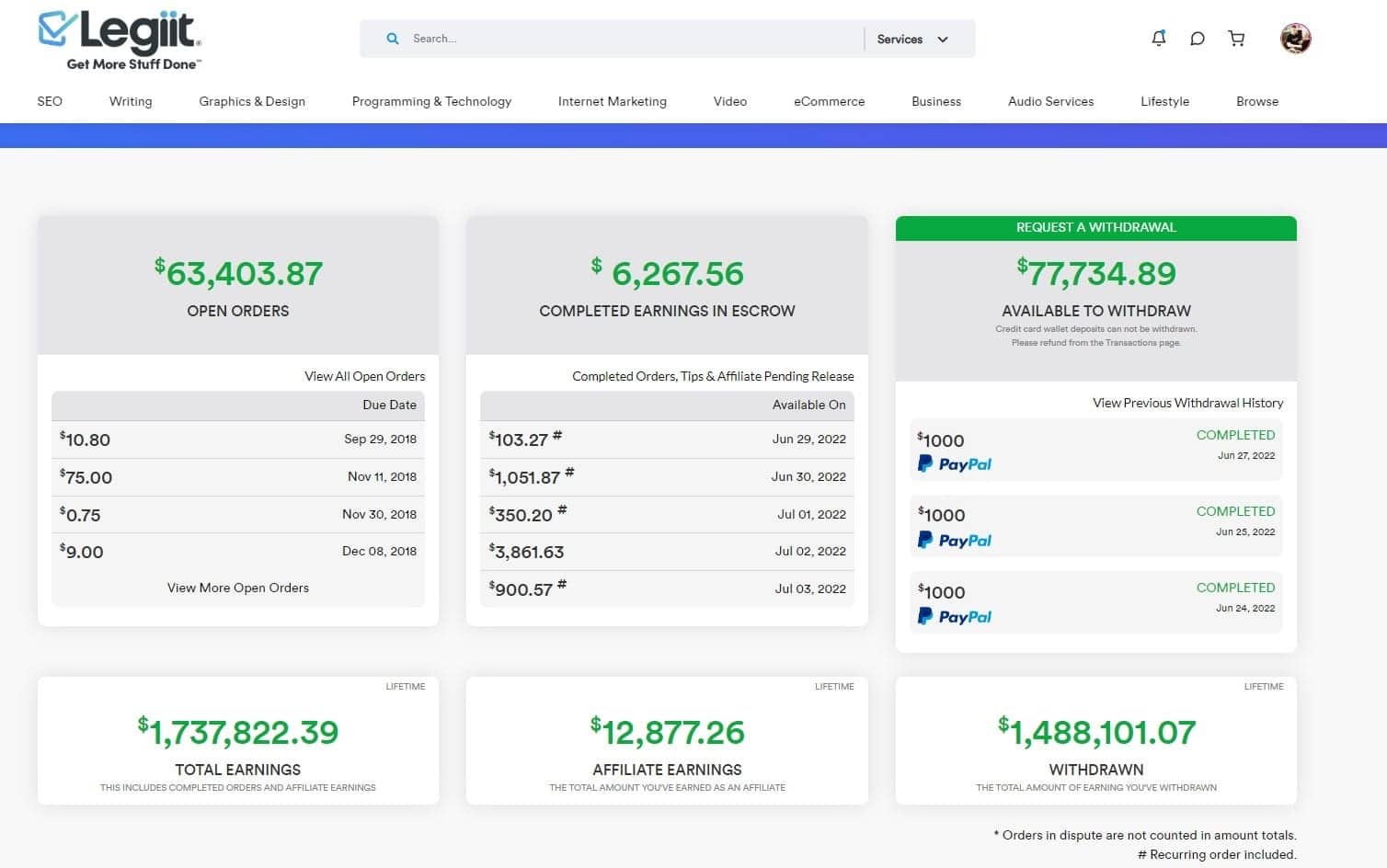
Task: Open View All Open Orders
Action: (x=364, y=376)
